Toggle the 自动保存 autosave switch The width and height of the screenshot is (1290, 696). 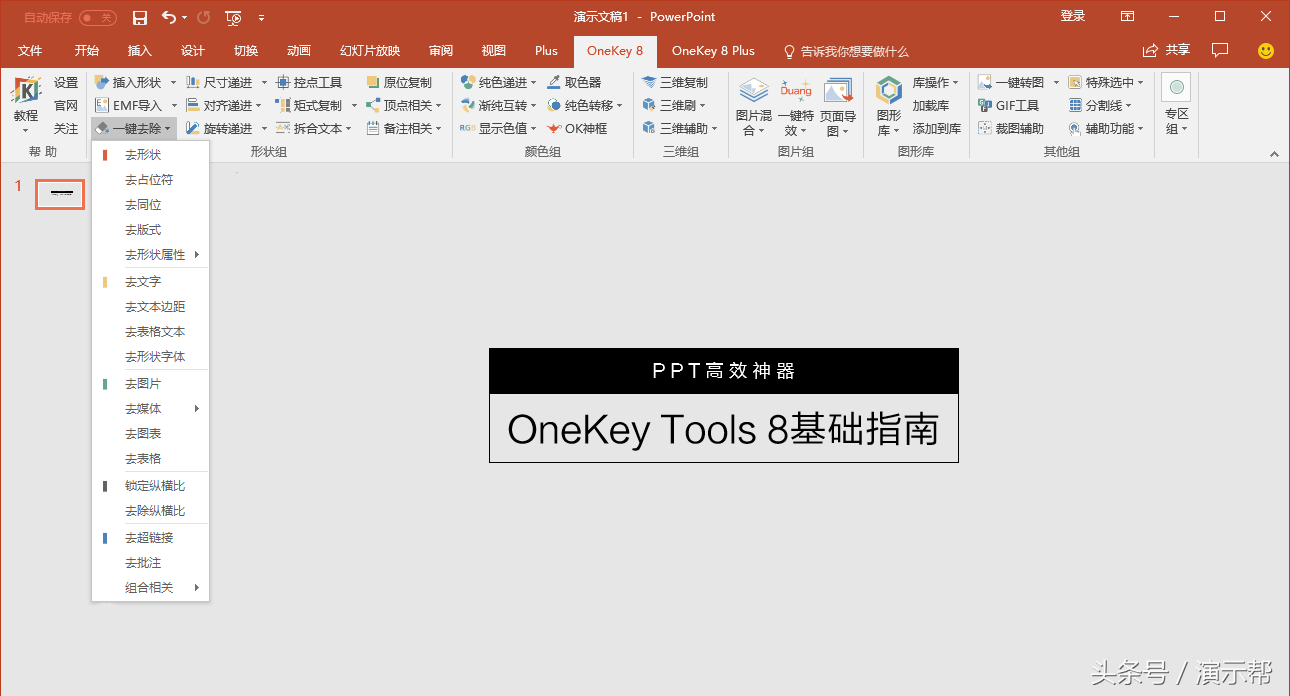[x=97, y=17]
